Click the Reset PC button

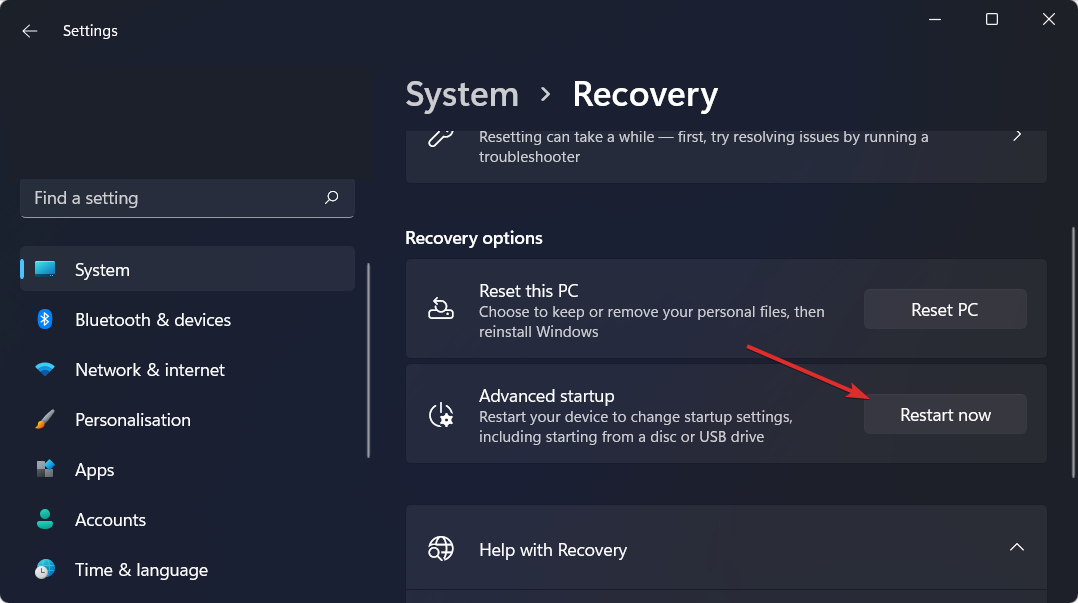(944, 309)
